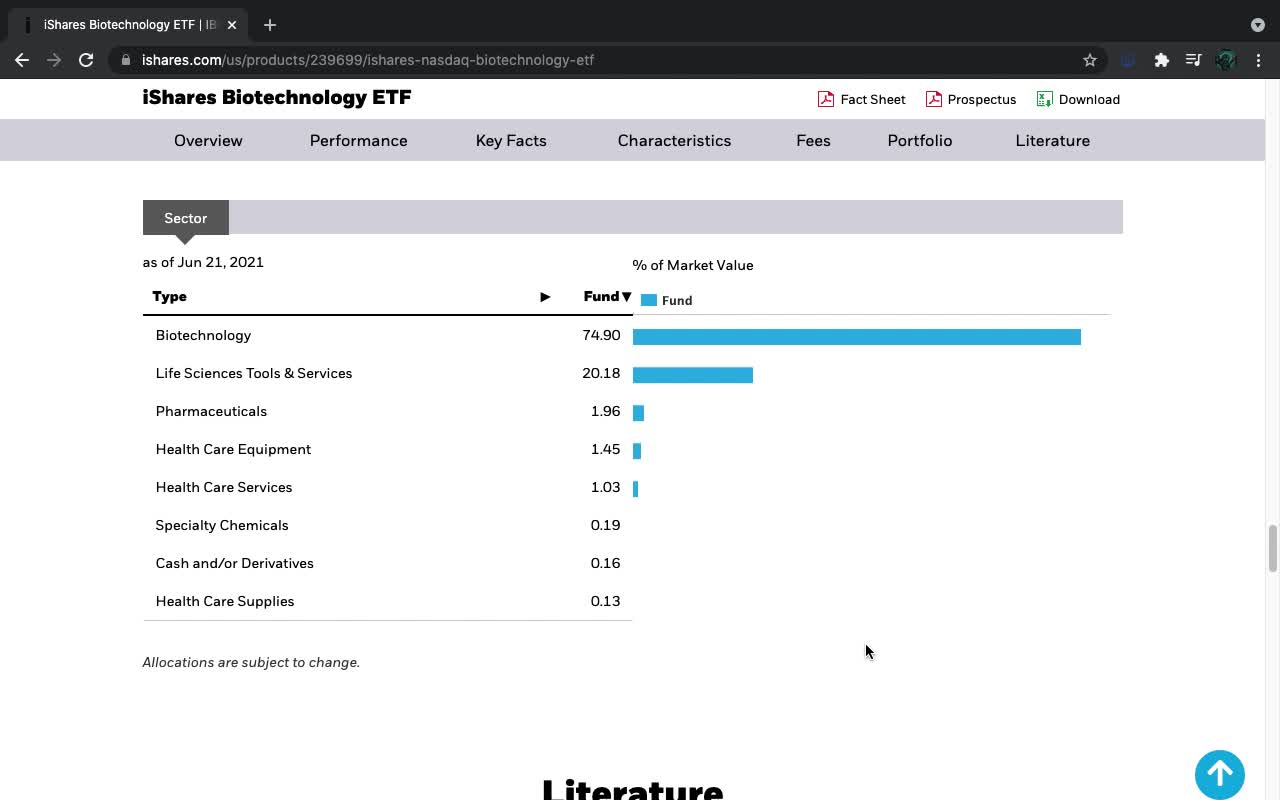The image size is (1280, 800).
Task: Click the iShares Biotechnology ETF title
Action: [277, 97]
